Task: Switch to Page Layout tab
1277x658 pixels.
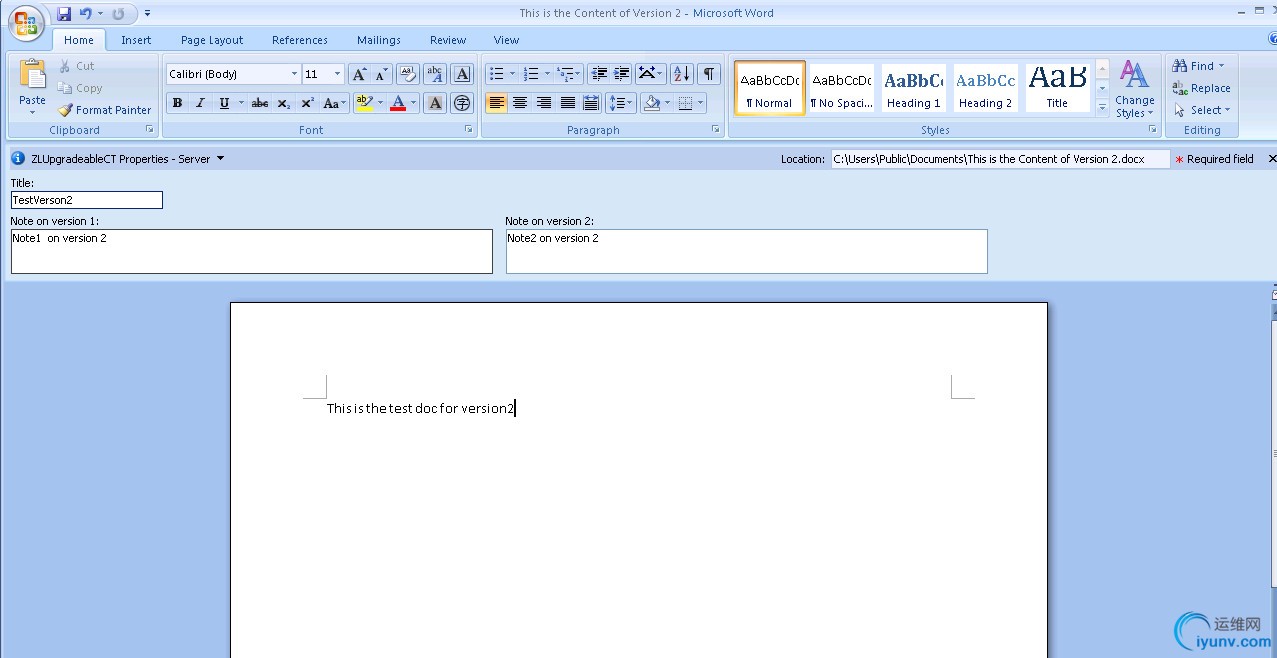Action: pyautogui.click(x=212, y=40)
